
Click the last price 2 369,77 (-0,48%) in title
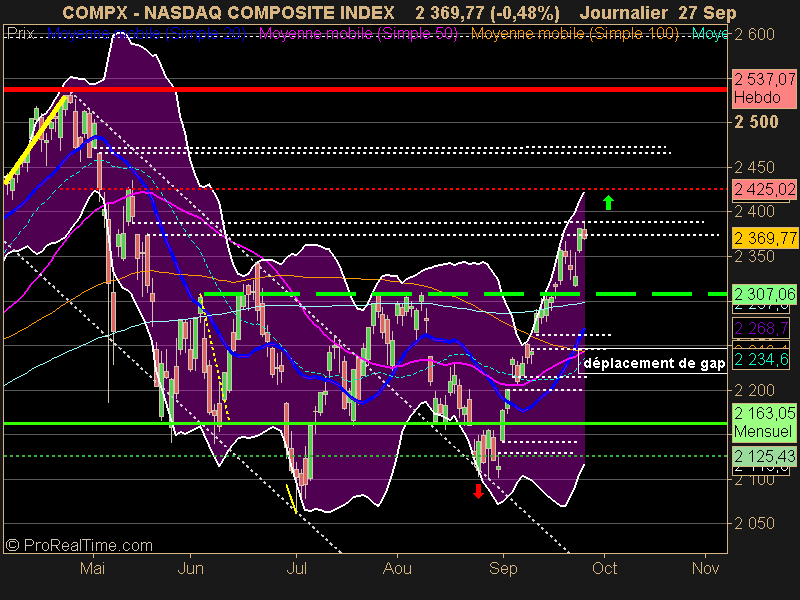[x=487, y=12]
